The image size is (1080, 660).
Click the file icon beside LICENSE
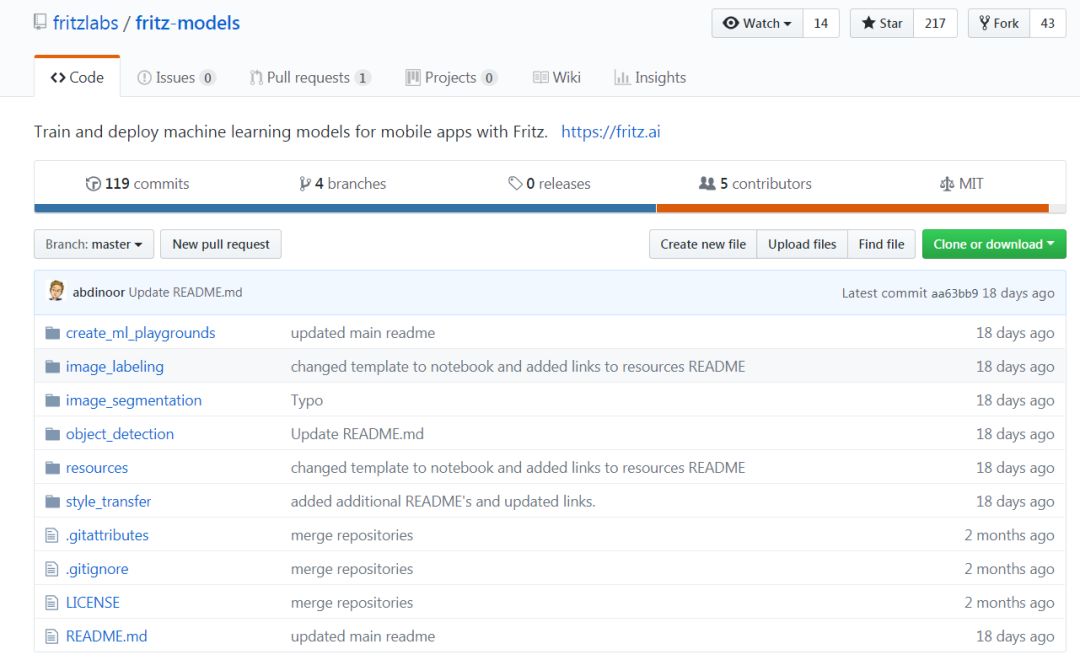tap(53, 603)
